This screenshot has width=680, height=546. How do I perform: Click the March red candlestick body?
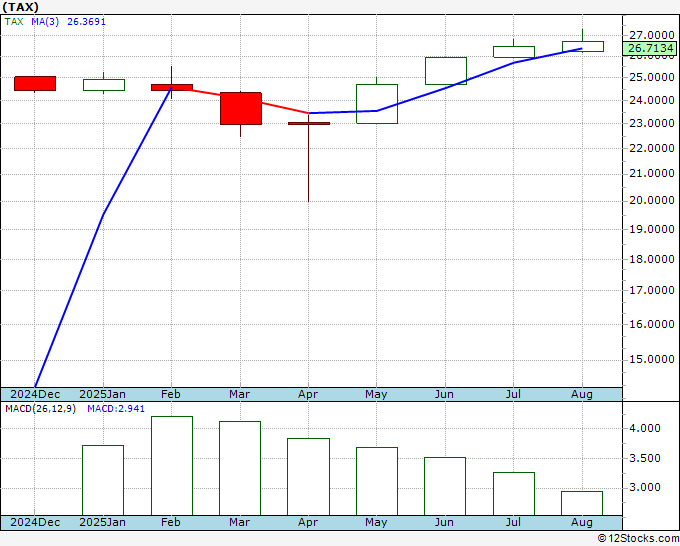pos(241,108)
